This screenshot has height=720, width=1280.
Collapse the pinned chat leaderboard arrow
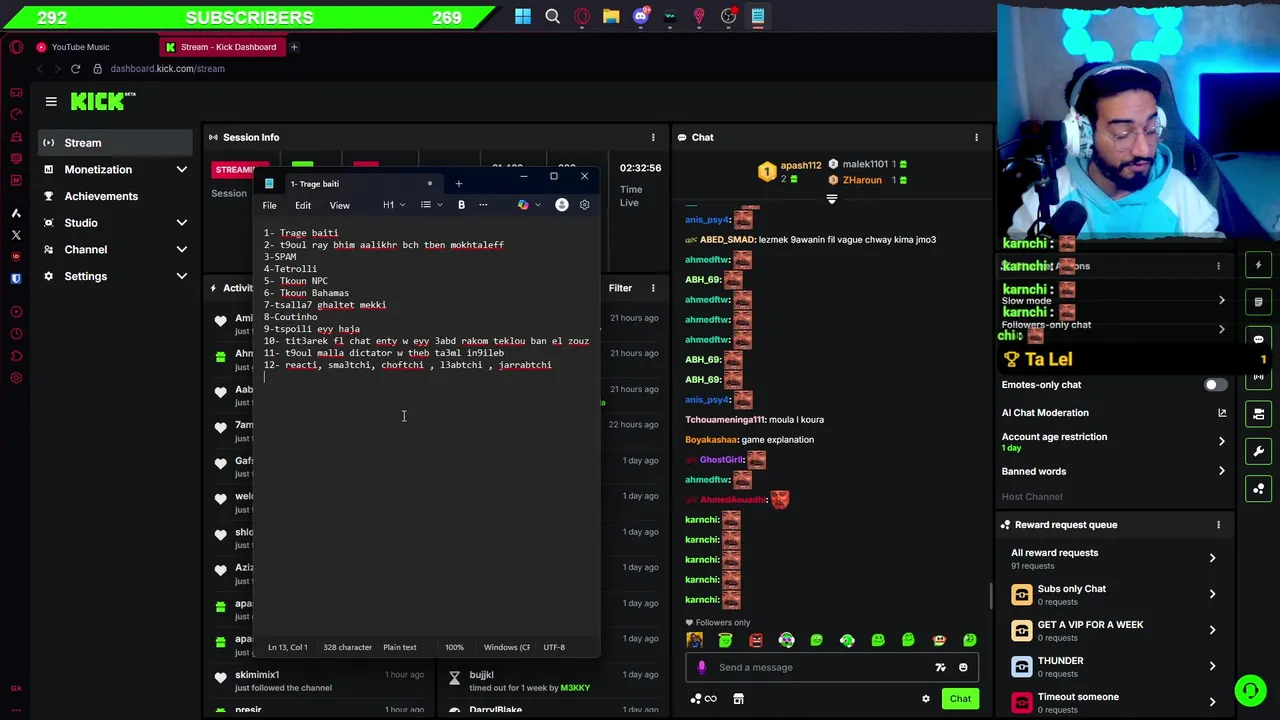click(831, 199)
